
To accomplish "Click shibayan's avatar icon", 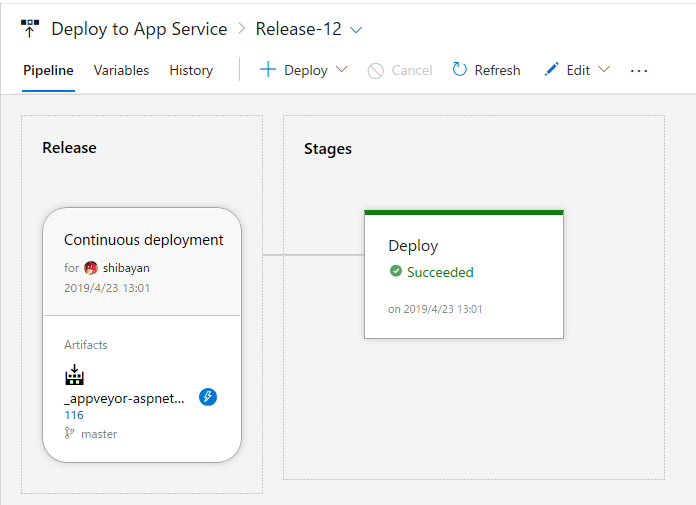I will tap(91, 268).
